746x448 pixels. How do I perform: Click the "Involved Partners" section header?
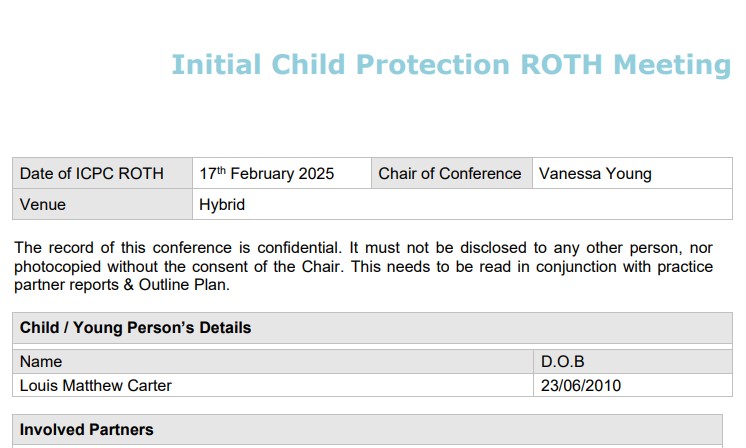[87, 430]
